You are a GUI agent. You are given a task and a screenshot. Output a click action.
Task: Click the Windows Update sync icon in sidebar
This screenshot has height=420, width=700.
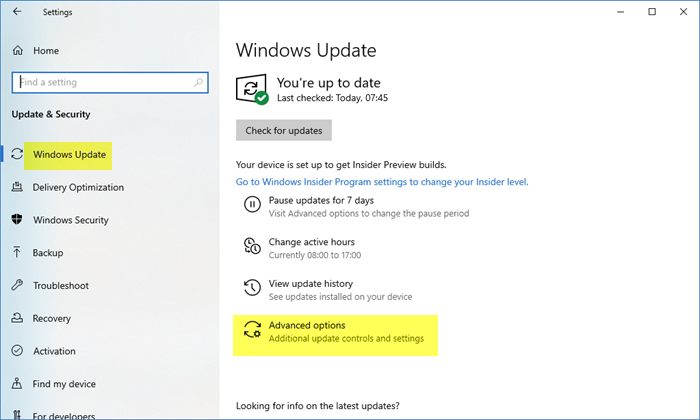17,154
